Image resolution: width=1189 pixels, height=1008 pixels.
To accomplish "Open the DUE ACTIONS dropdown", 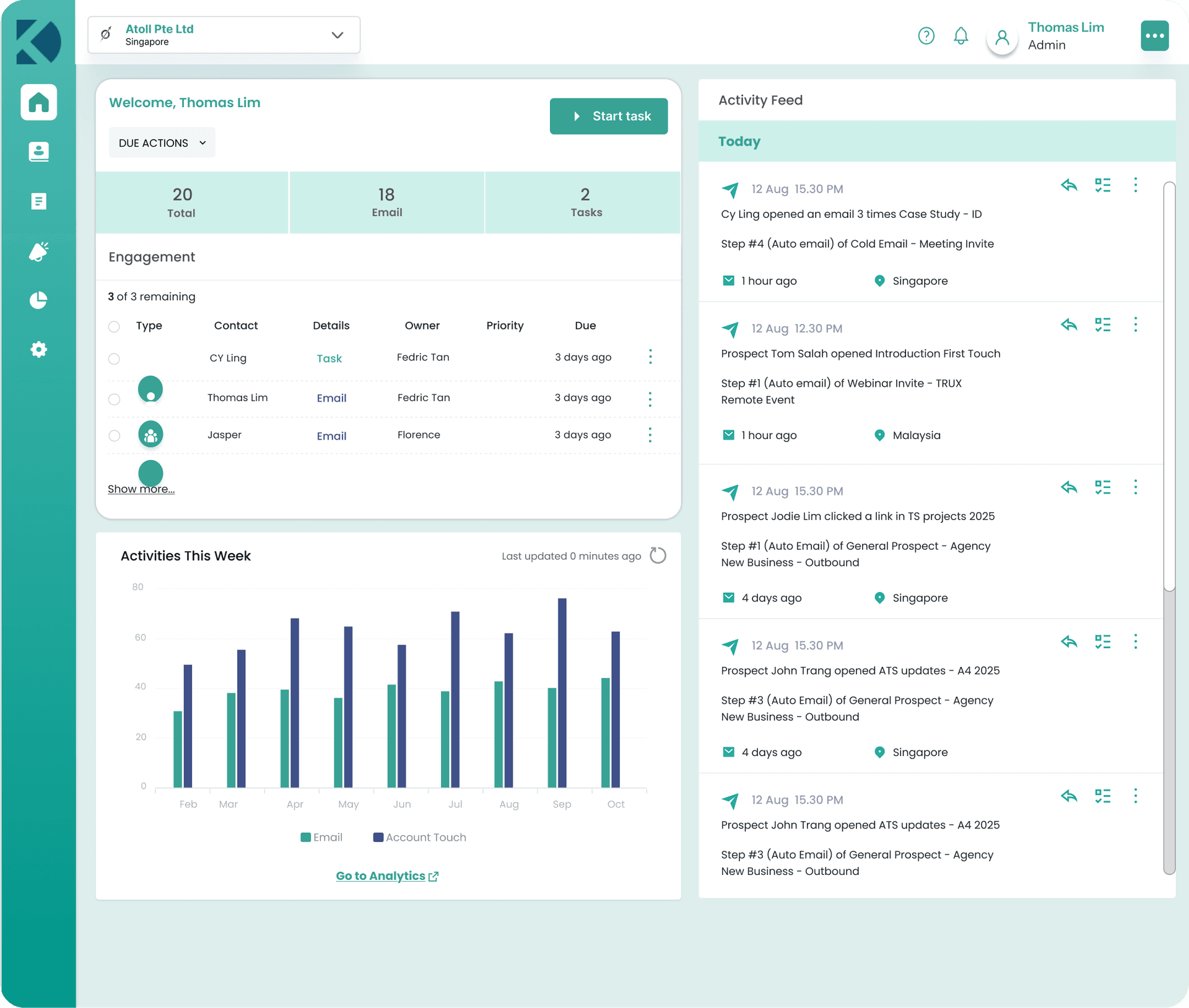I will pyautogui.click(x=162, y=143).
